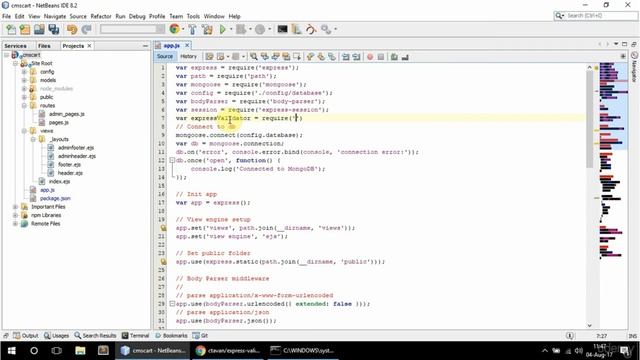Click the Shift Line Left icon
The height and width of the screenshot is (360, 640).
[346, 57]
